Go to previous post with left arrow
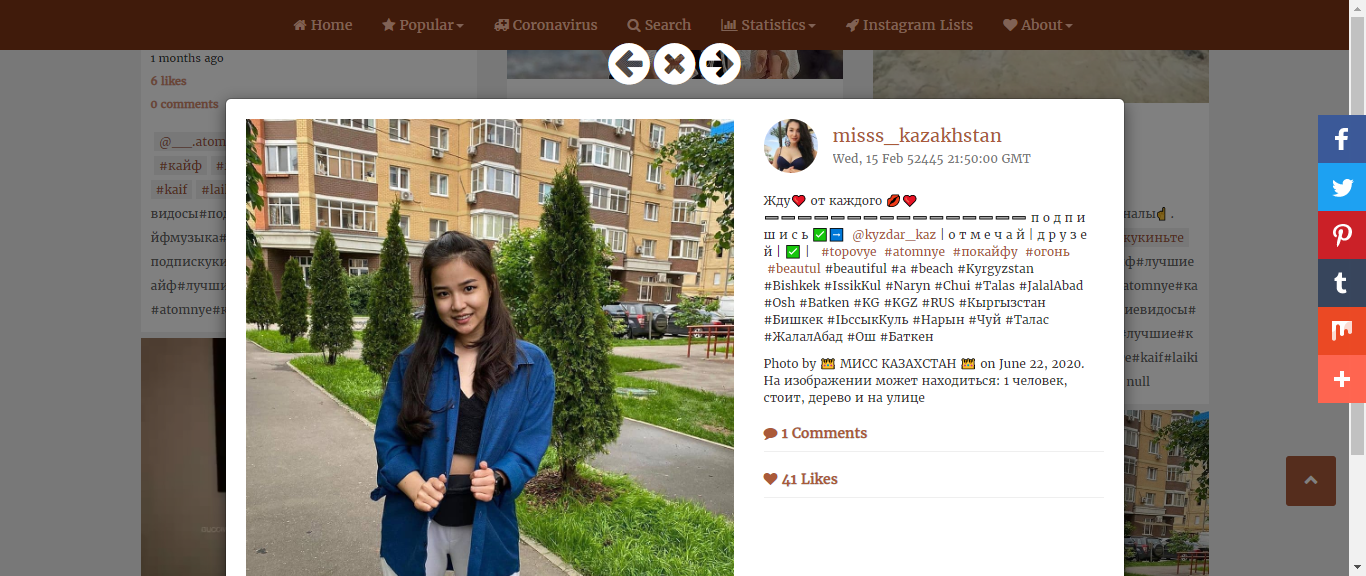This screenshot has width=1366, height=576. click(629, 64)
